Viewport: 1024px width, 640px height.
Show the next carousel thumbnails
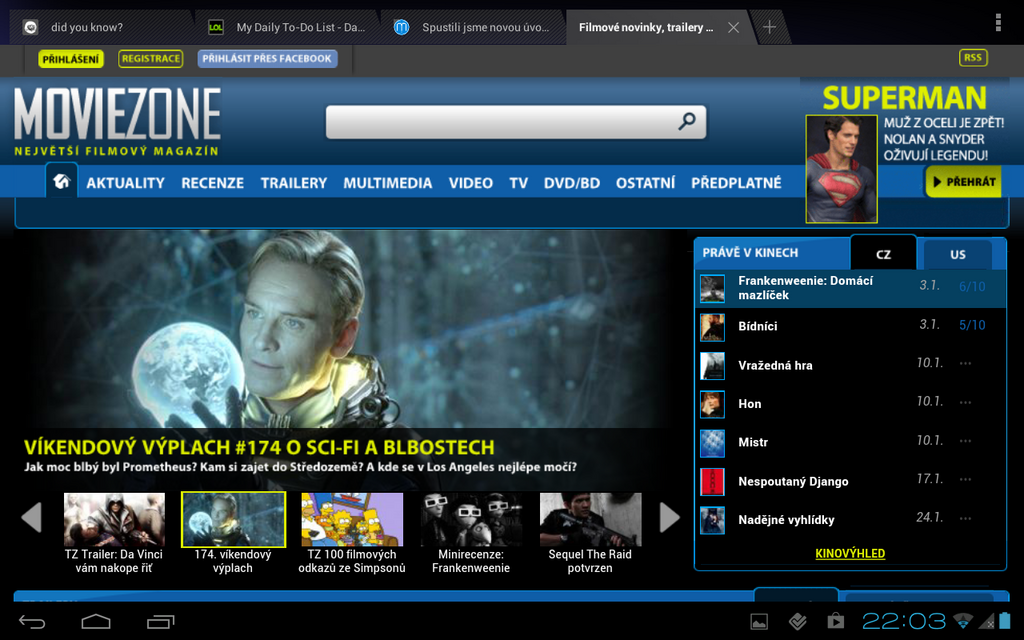[669, 517]
